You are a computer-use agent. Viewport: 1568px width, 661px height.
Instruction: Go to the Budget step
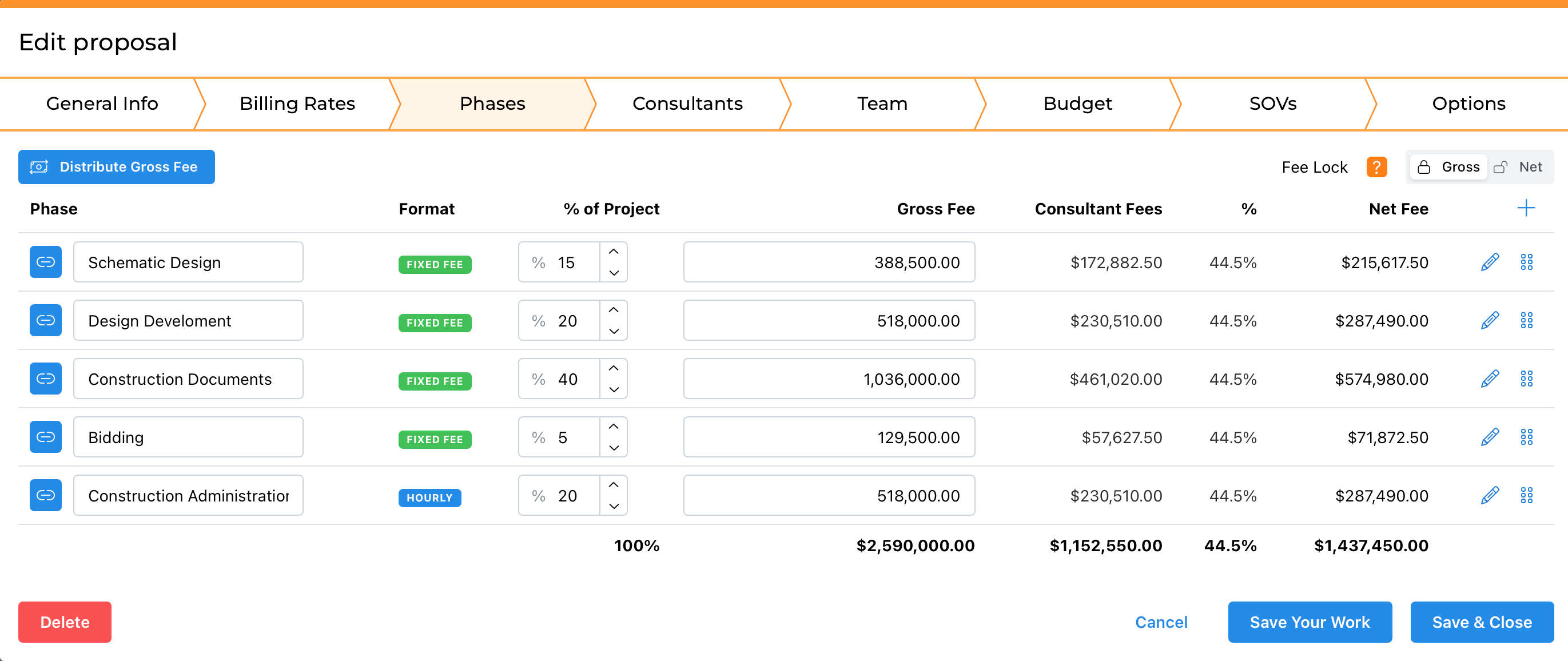point(1077,103)
